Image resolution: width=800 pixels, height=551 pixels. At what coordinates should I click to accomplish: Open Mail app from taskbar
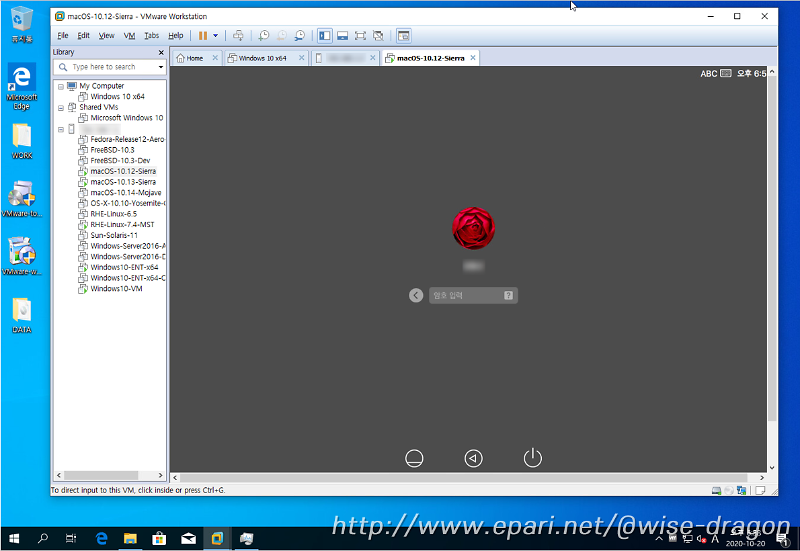(188, 538)
